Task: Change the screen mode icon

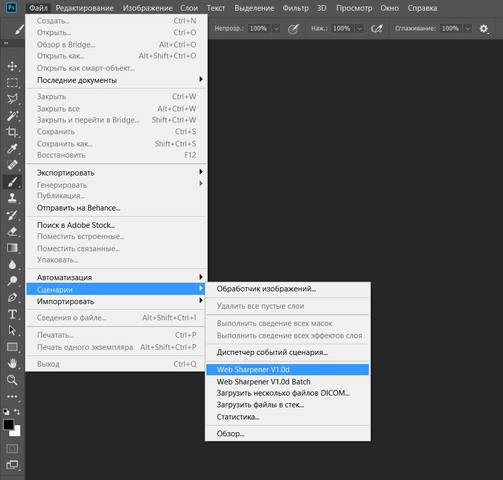Action: coord(12,465)
